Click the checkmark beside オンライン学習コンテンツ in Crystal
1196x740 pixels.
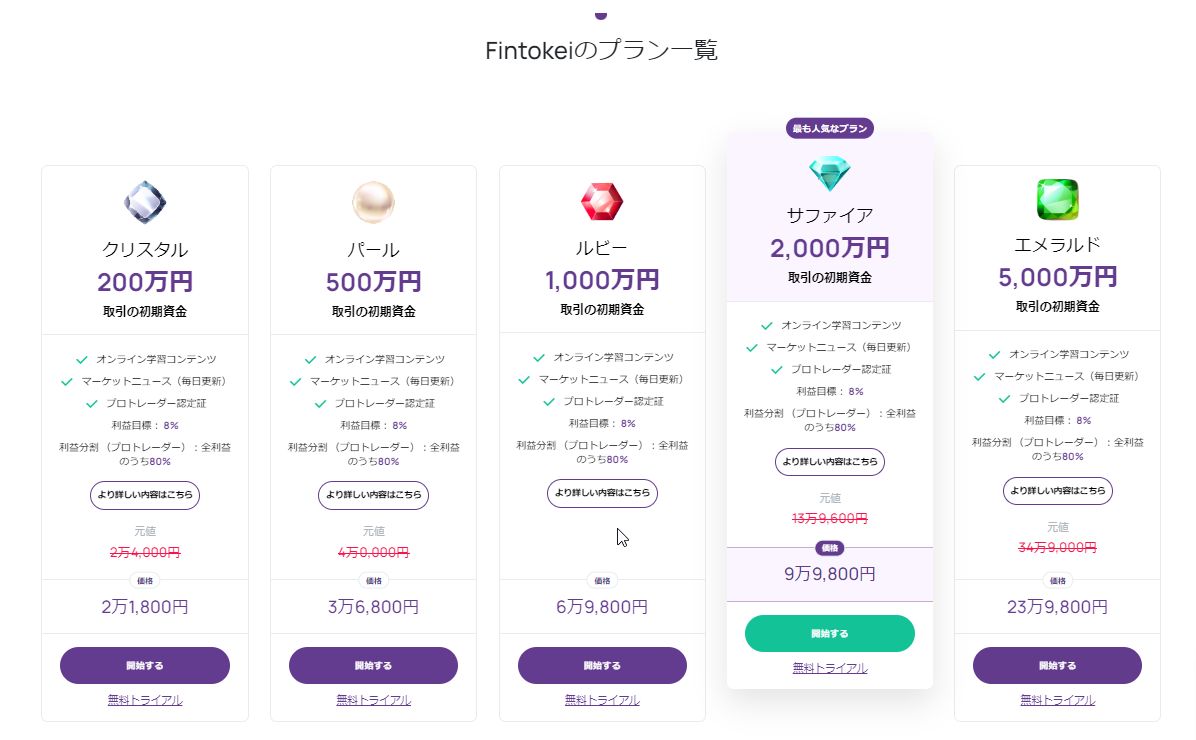82,359
